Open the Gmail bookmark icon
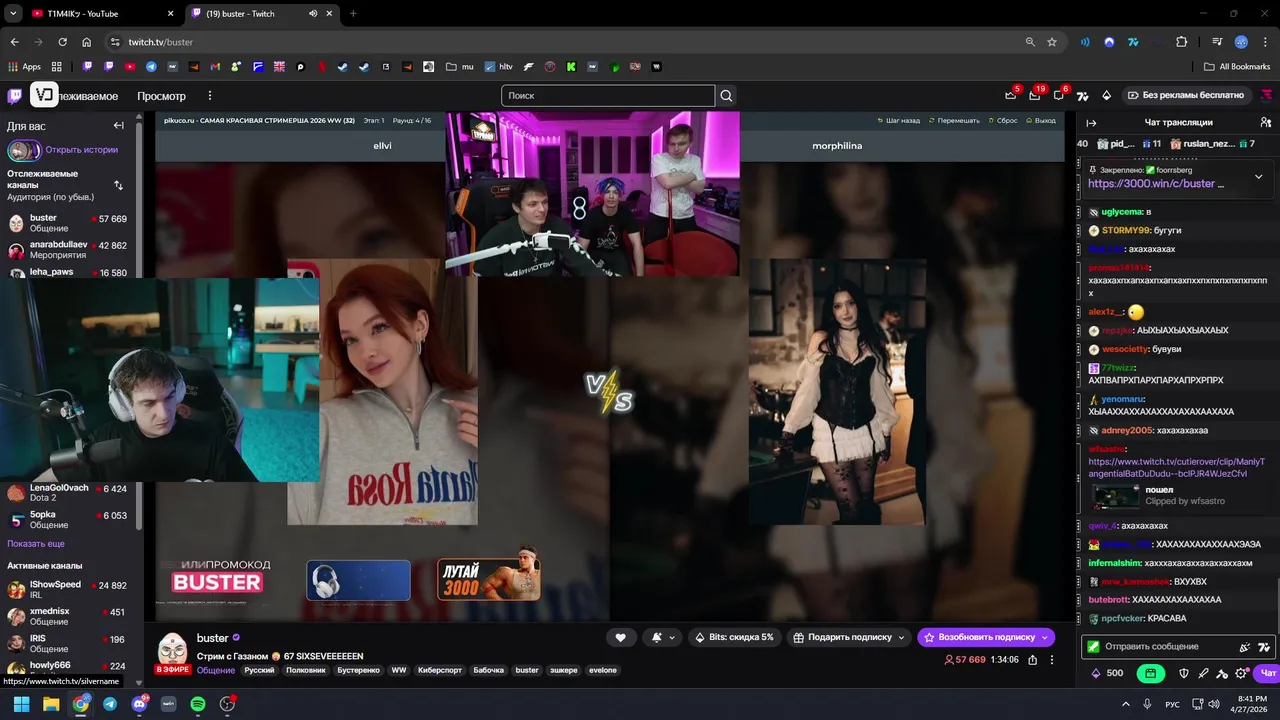Image resolution: width=1280 pixels, height=720 pixels. click(x=215, y=67)
